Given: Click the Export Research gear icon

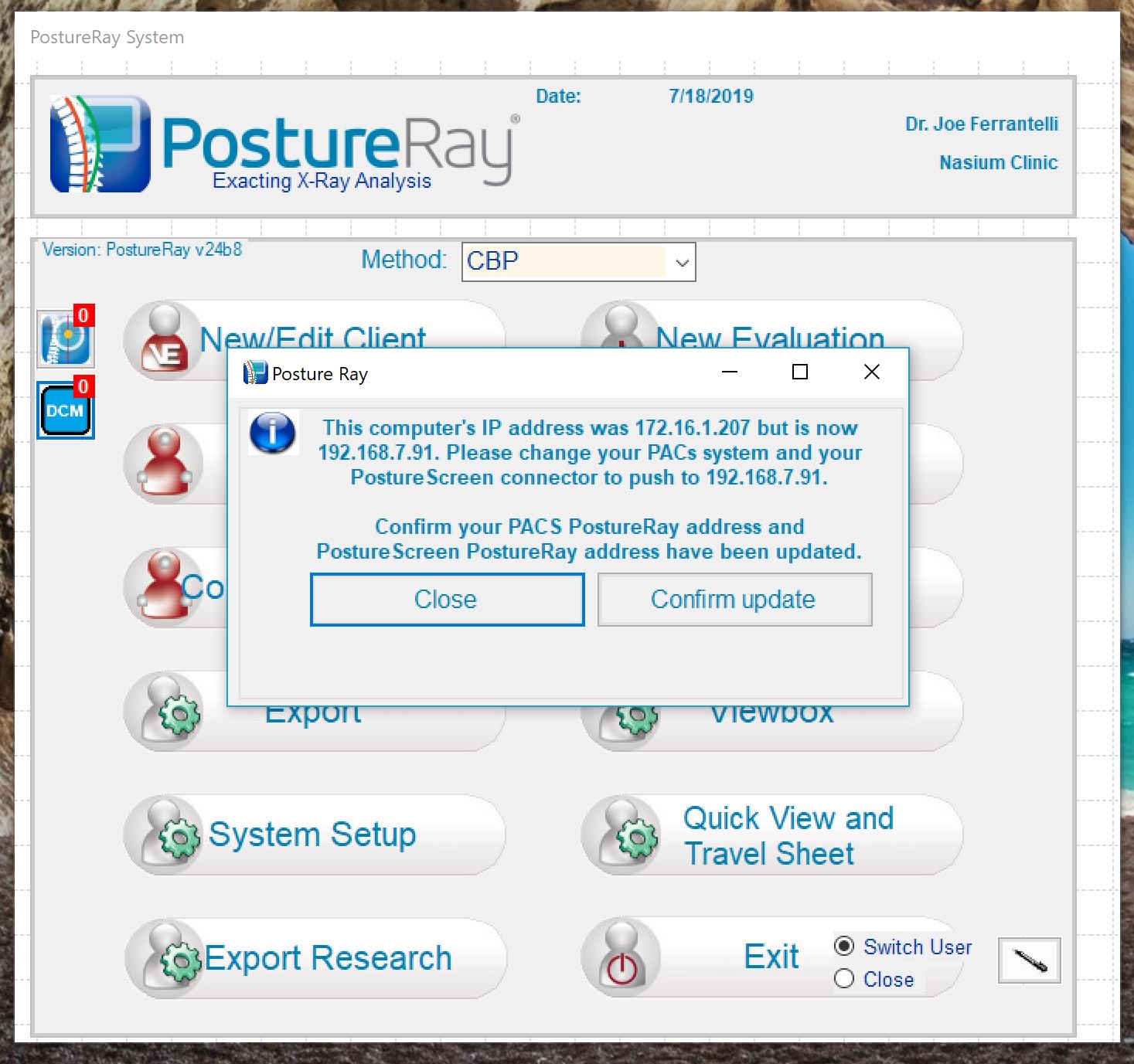Looking at the screenshot, I should (x=164, y=958).
